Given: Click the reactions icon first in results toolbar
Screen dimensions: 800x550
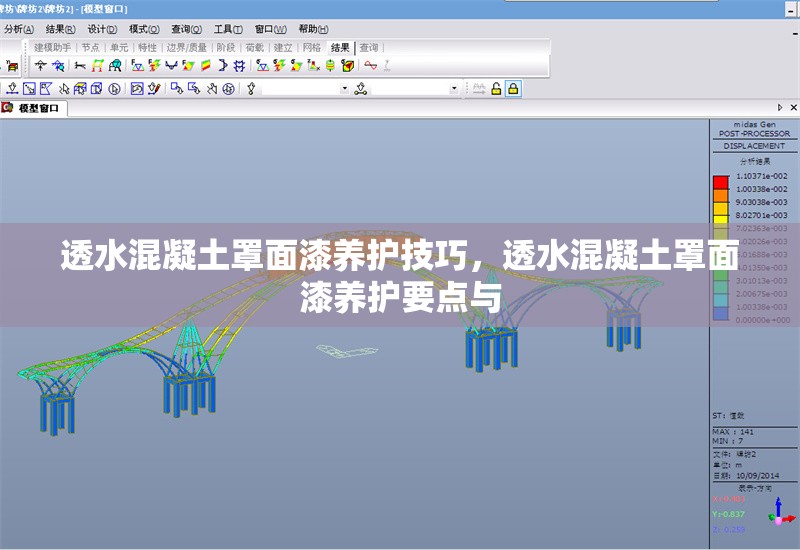Looking at the screenshot, I should point(41,66).
